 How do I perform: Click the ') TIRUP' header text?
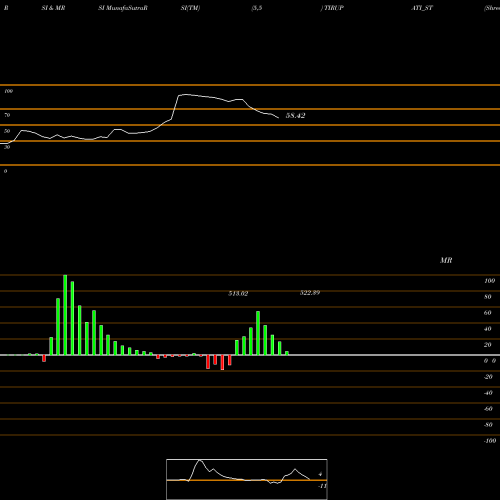332,8
